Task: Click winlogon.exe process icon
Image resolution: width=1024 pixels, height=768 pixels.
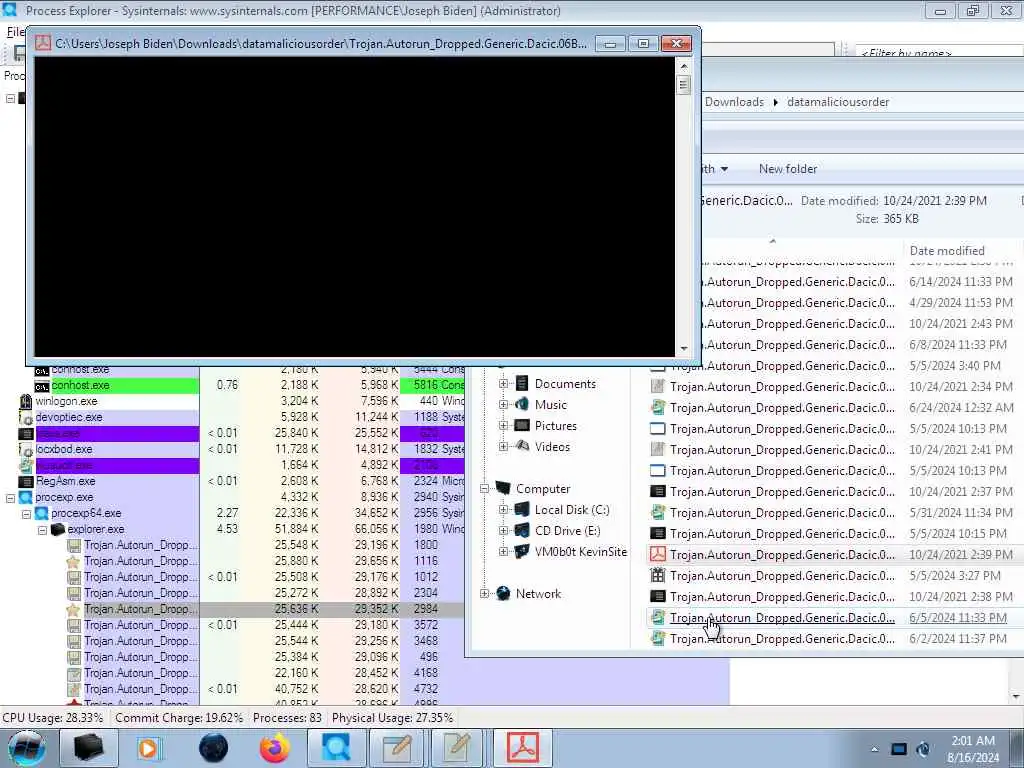Action: tap(26, 402)
